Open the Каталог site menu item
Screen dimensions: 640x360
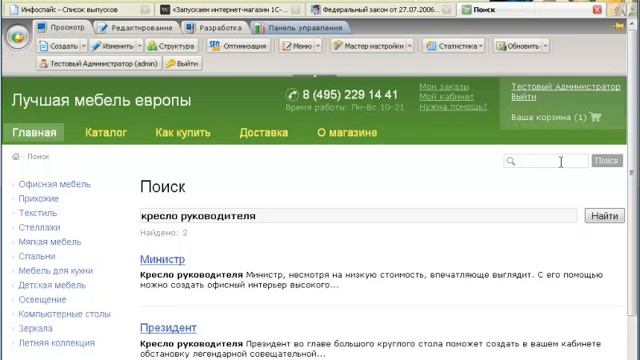106,133
